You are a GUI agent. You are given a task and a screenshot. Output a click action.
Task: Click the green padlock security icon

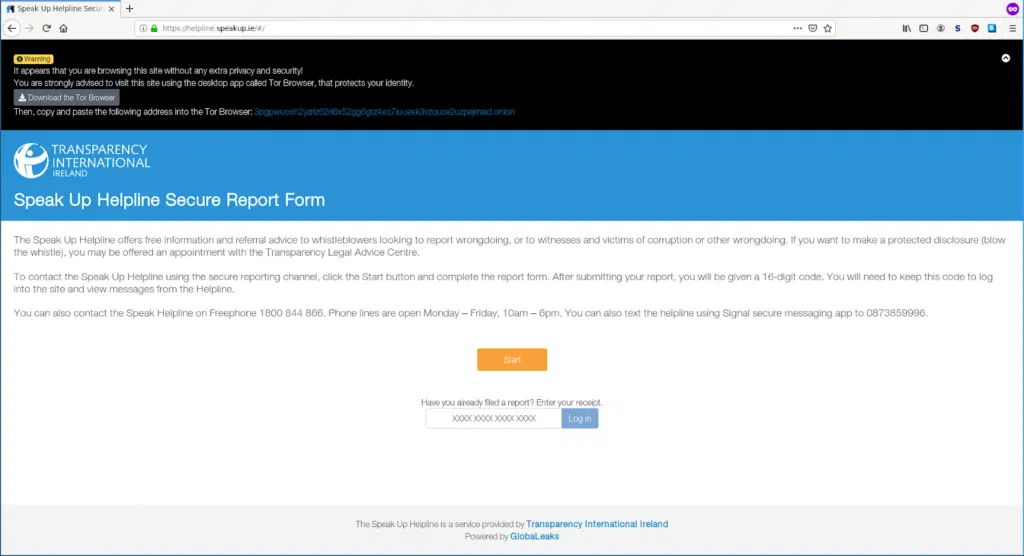[x=154, y=28]
